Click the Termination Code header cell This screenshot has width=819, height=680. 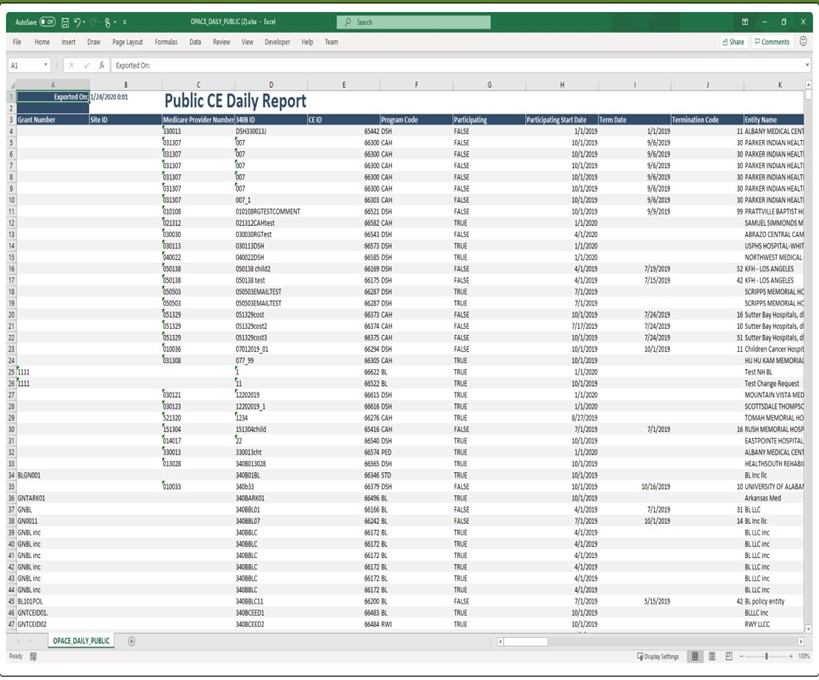[707, 120]
